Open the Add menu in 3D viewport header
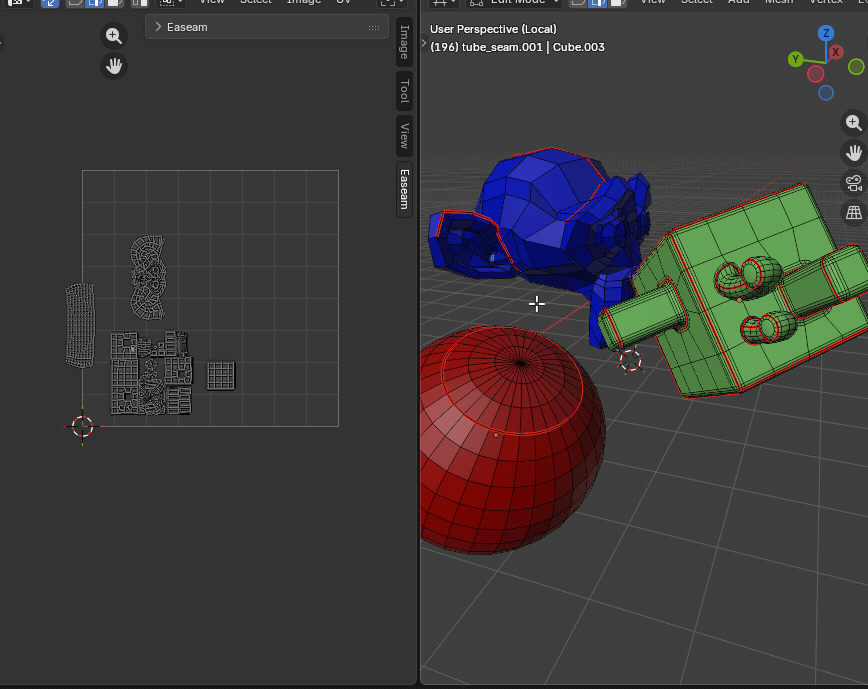868x689 pixels. 738,2
